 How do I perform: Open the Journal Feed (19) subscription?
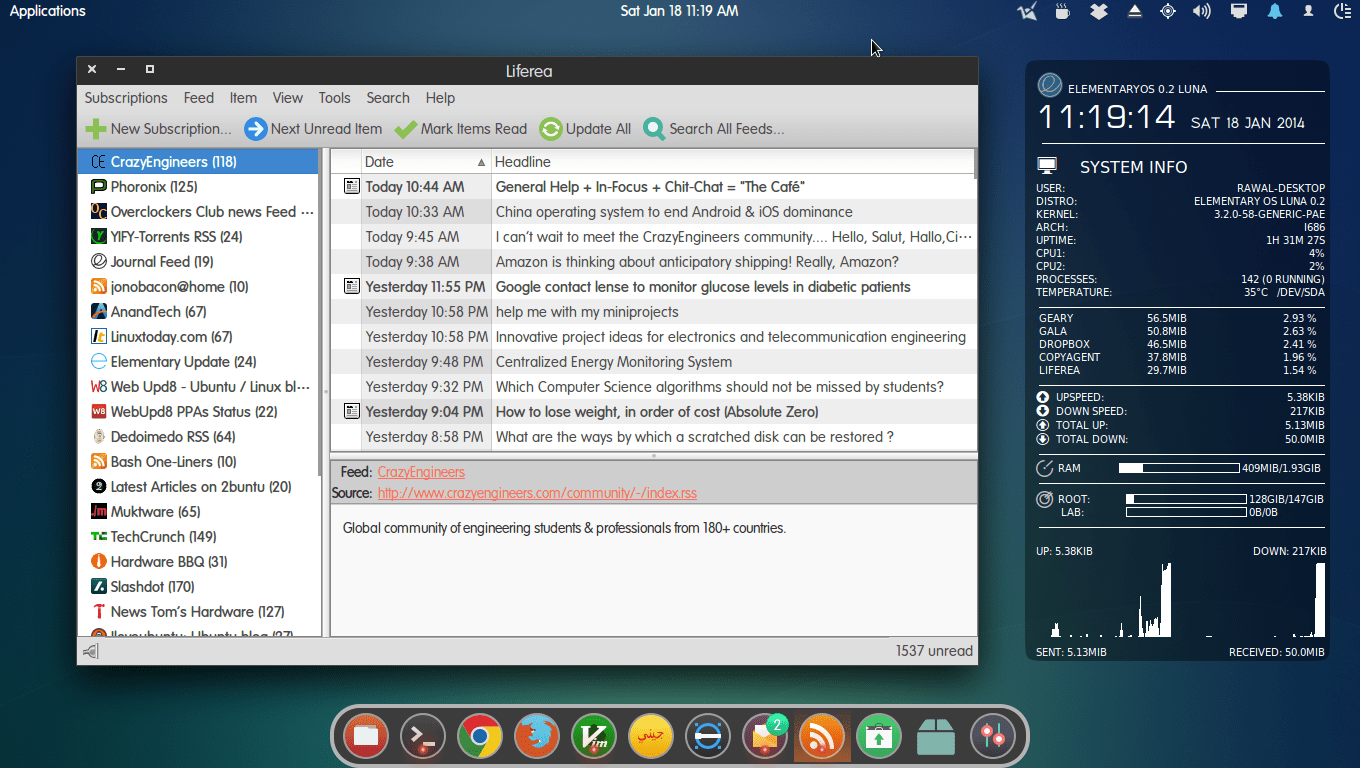[x=198, y=262]
